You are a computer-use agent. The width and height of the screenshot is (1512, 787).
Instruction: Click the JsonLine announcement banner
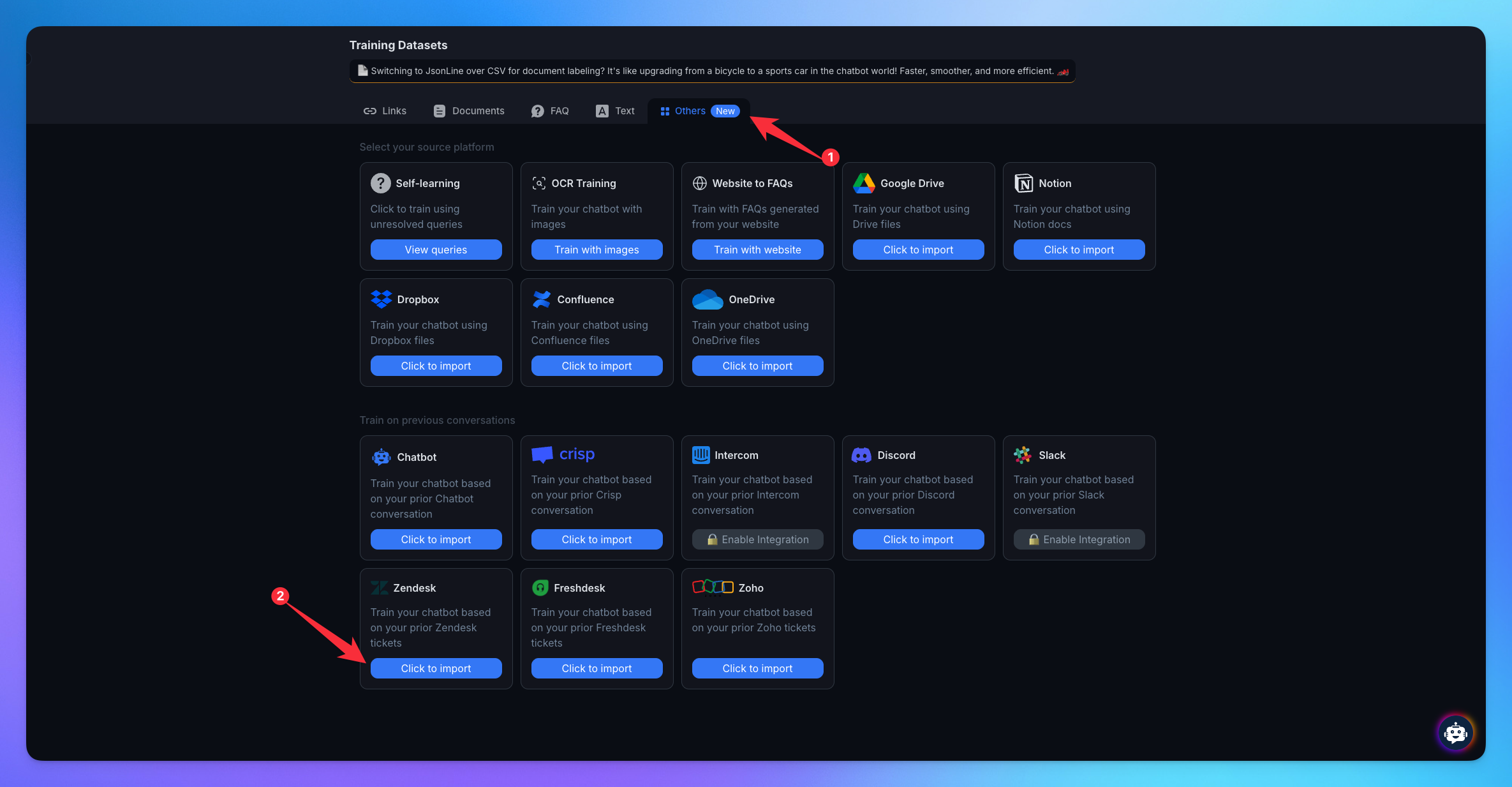coord(712,71)
